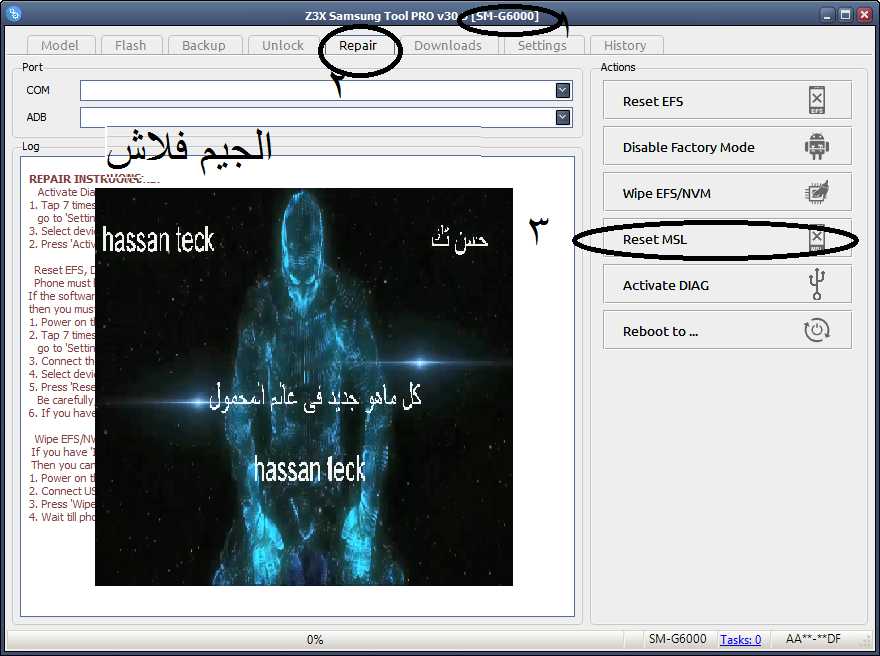This screenshot has width=880, height=656.
Task: Open the Downloads tab
Action: click(x=448, y=45)
